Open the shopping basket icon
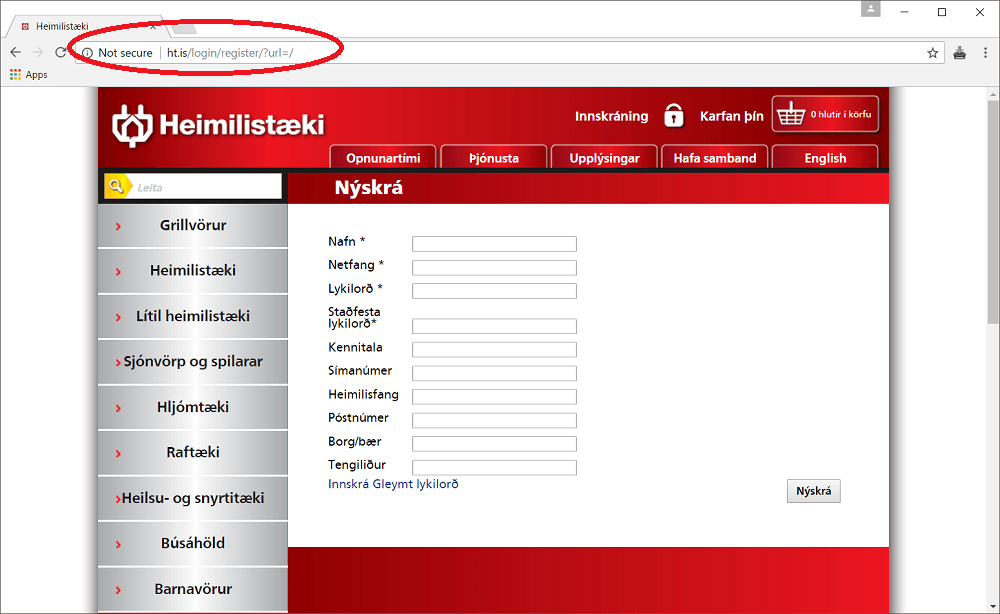The height and width of the screenshot is (614, 1000). pyautogui.click(x=791, y=115)
